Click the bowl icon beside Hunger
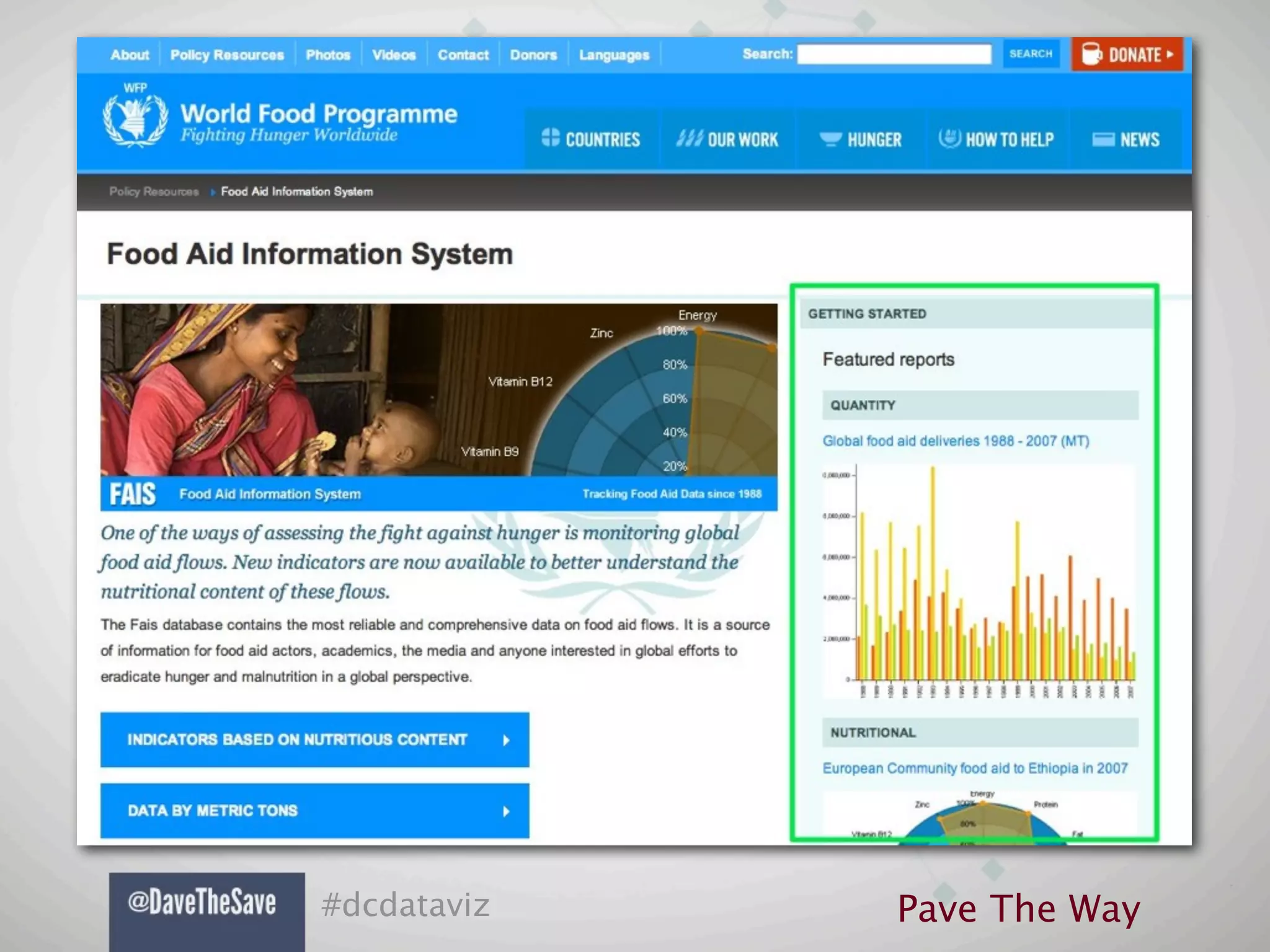Screen dimensions: 1270x952 click(830, 139)
